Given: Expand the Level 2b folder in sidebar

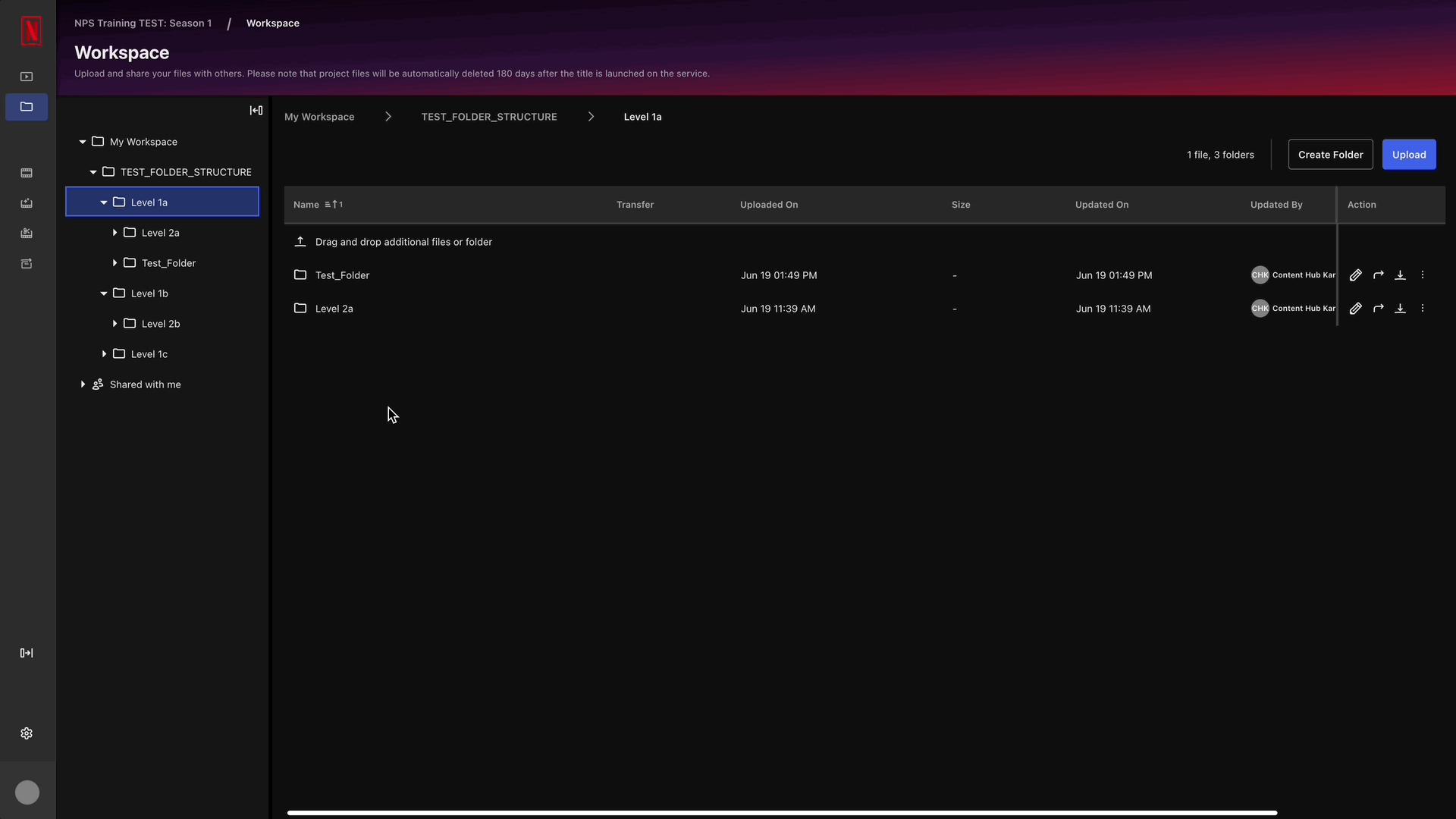Looking at the screenshot, I should (115, 323).
